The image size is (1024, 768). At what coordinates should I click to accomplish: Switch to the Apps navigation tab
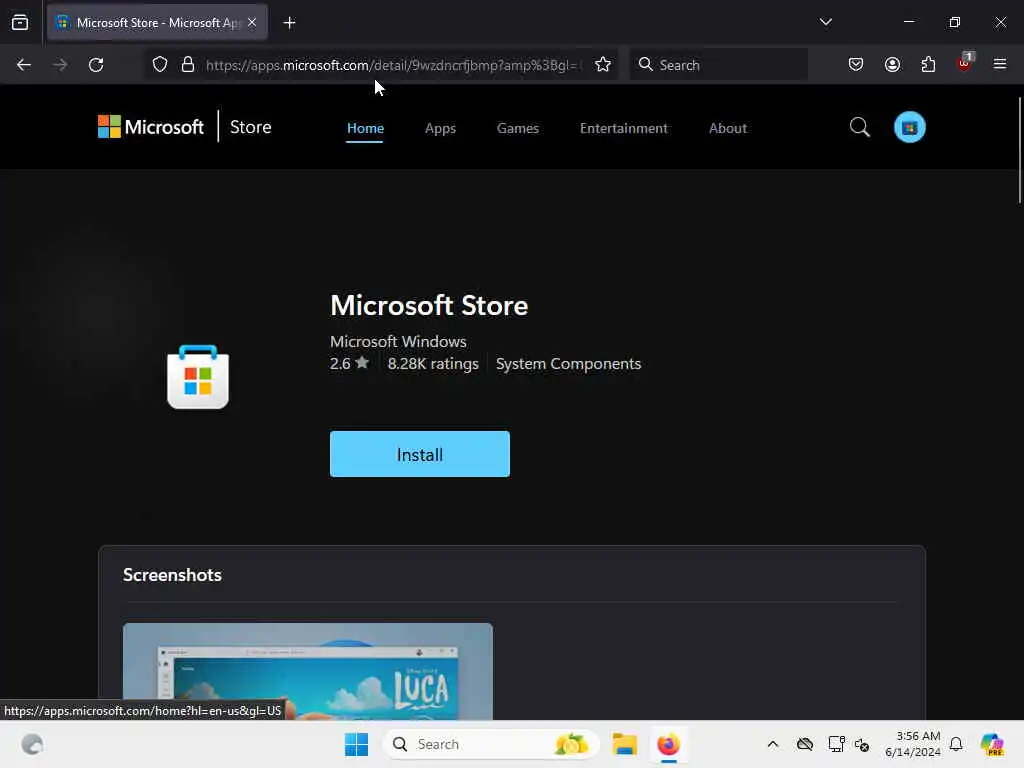[x=440, y=128]
